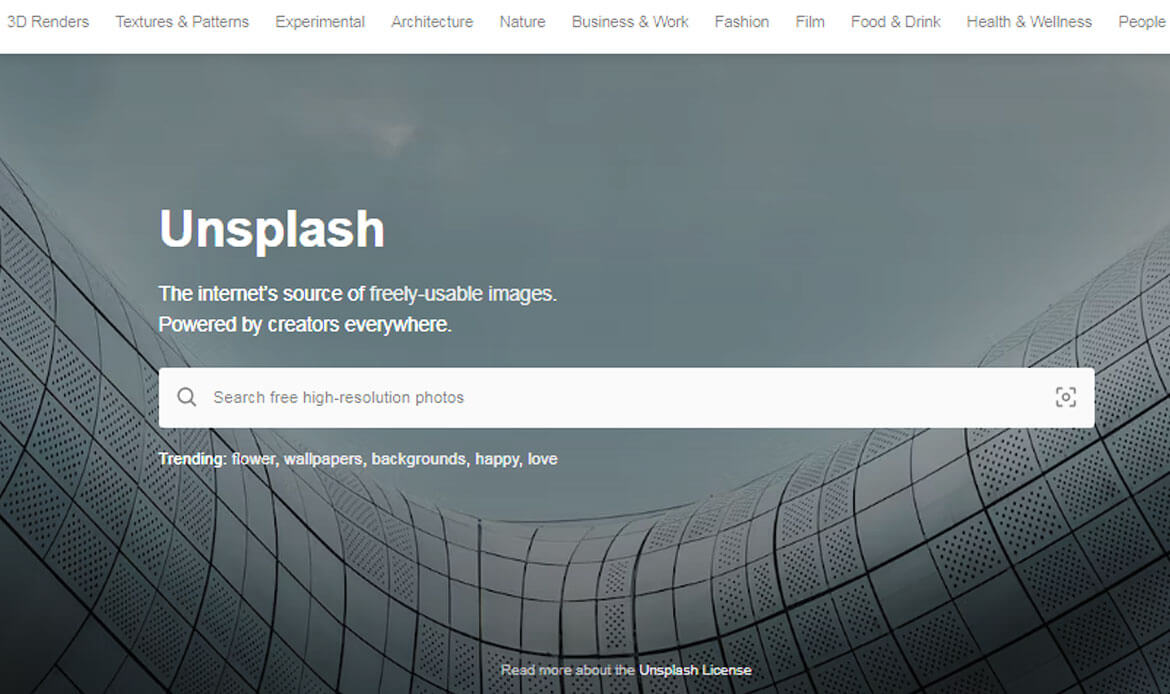
Task: Select the Fashion category
Action: 742,22
